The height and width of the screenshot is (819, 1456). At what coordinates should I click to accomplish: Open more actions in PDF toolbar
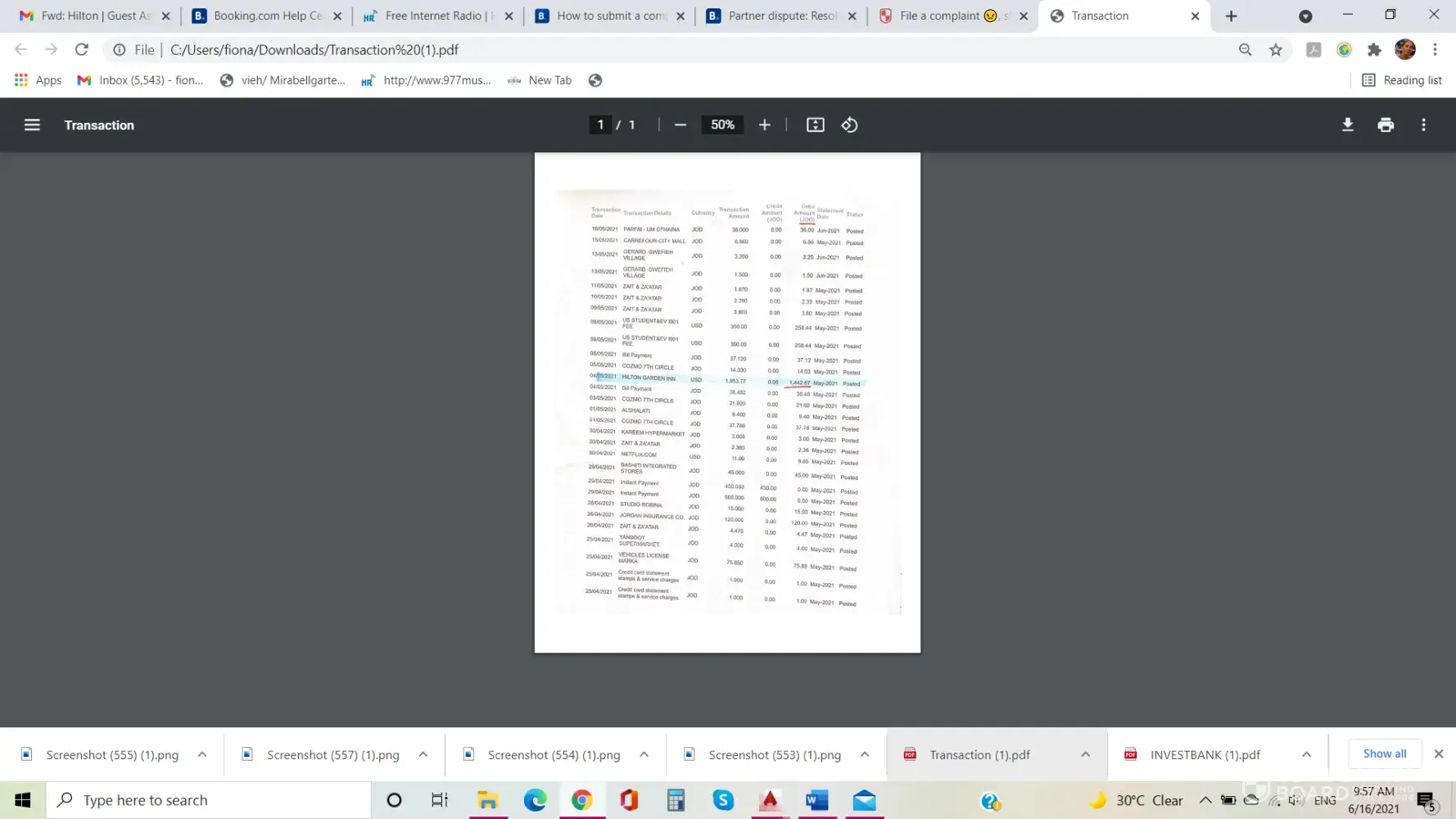click(1423, 124)
